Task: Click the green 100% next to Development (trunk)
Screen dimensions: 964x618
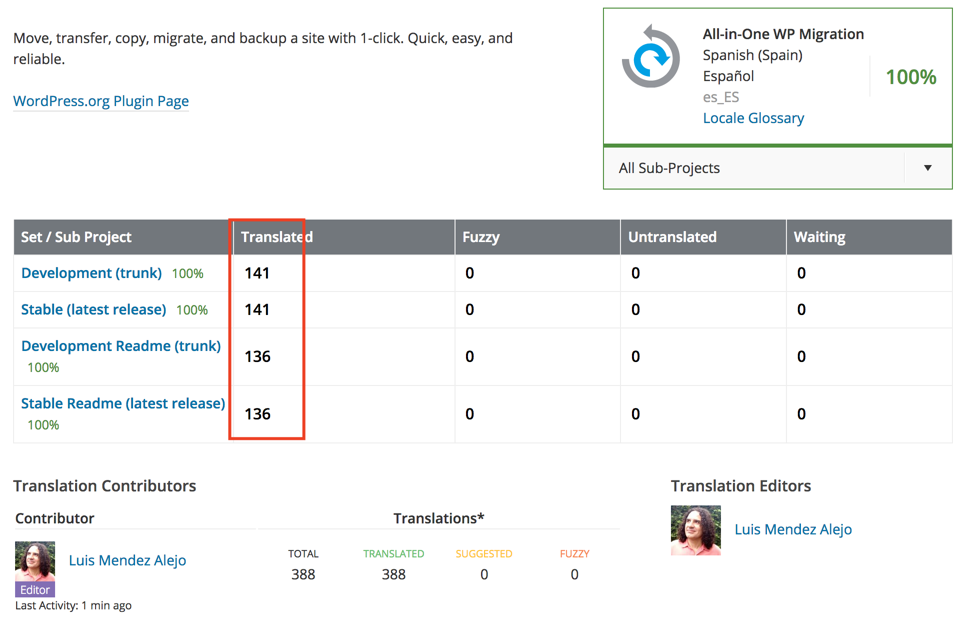Action: (188, 274)
